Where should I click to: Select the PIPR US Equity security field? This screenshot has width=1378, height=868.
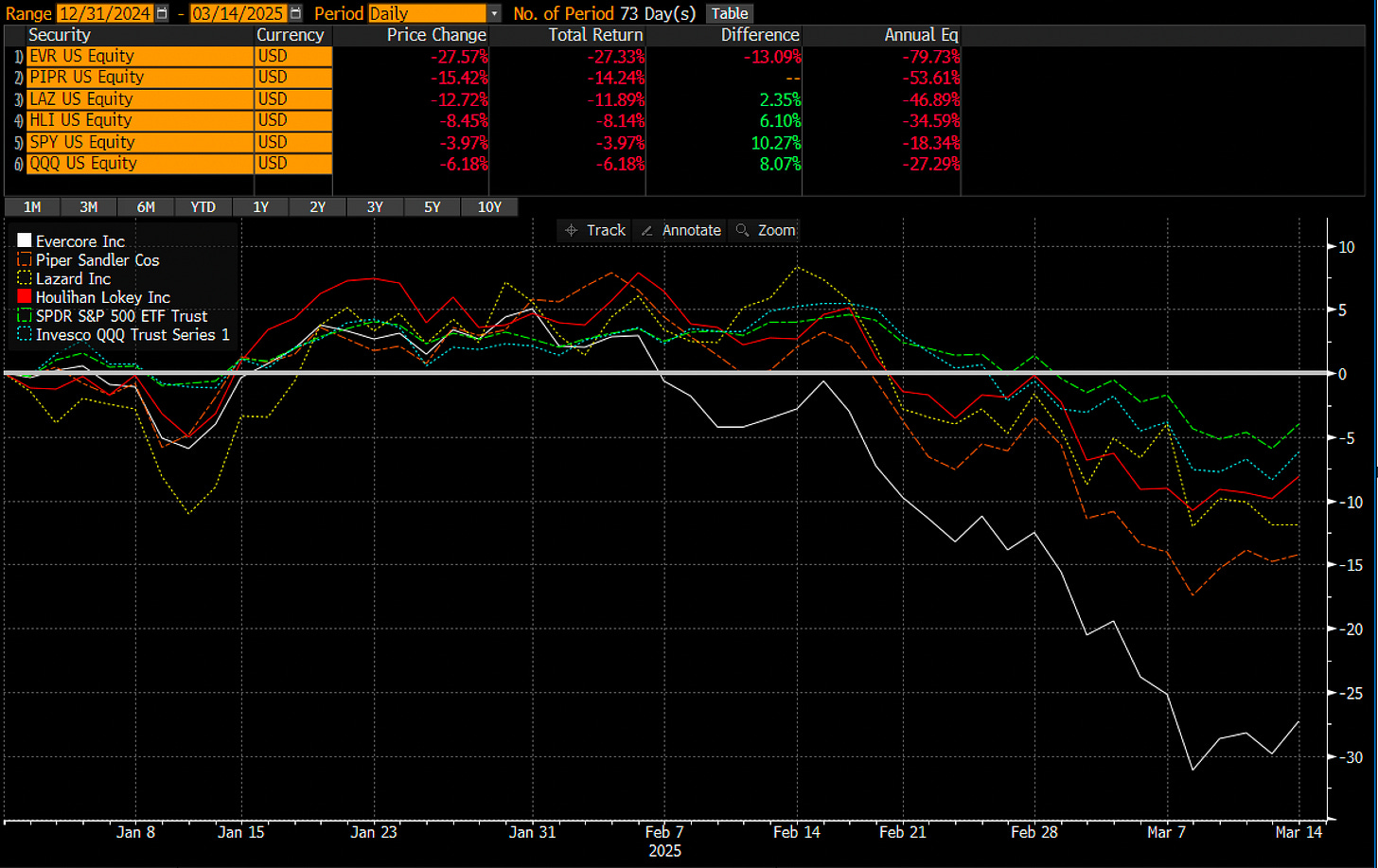point(139,78)
